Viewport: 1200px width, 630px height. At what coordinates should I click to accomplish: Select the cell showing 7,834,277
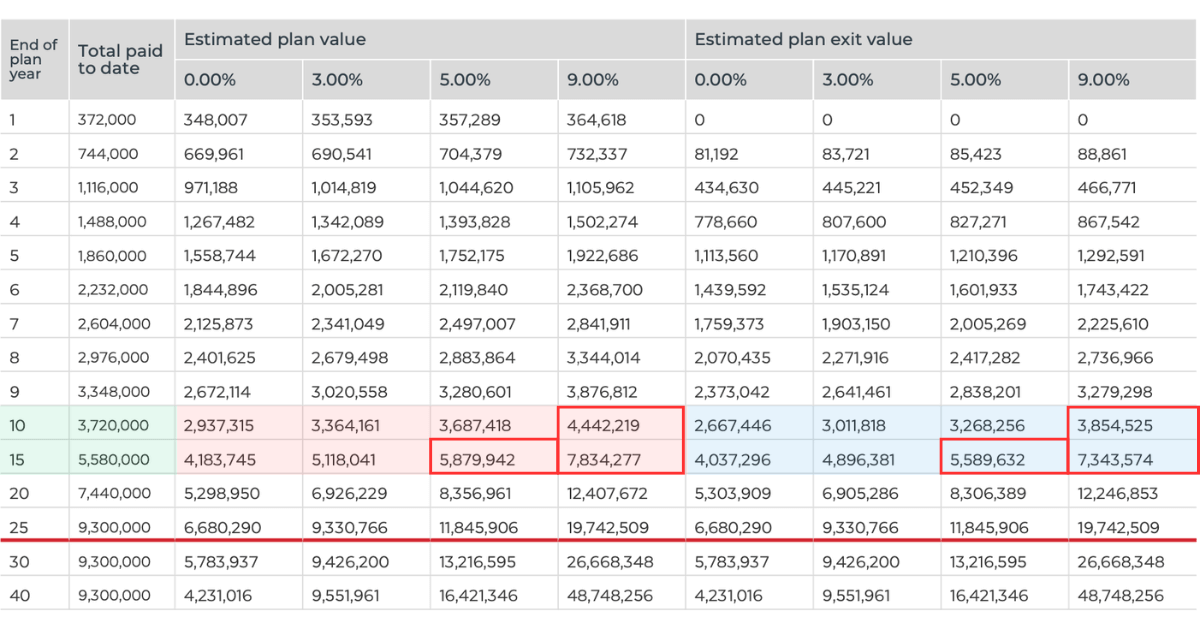pos(603,460)
